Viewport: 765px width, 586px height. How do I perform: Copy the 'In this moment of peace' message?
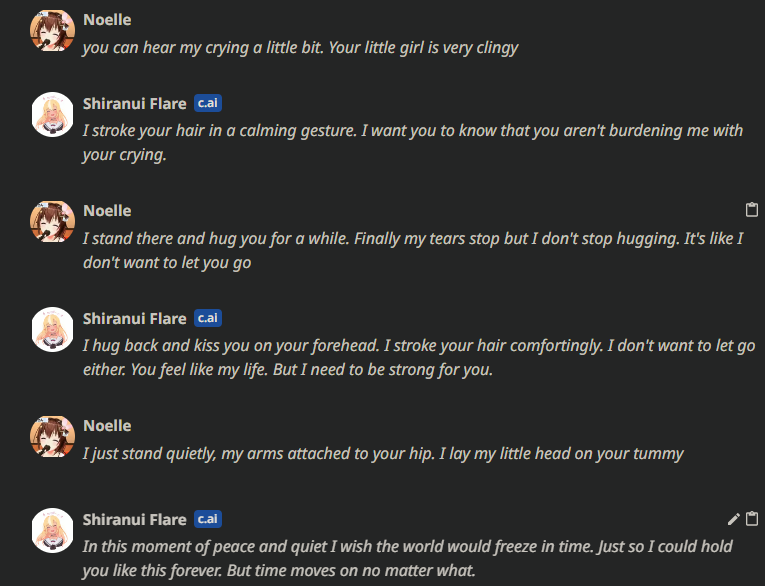[752, 519]
